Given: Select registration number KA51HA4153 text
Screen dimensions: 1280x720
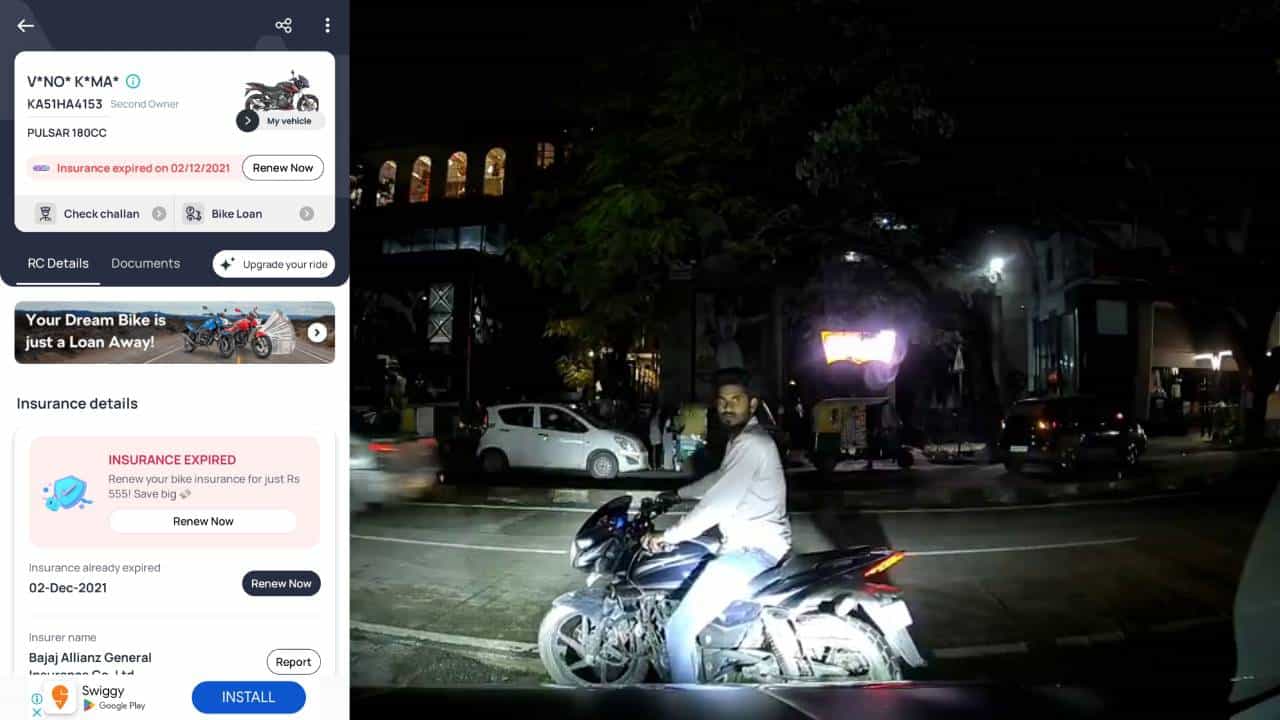Looking at the screenshot, I should point(65,104).
